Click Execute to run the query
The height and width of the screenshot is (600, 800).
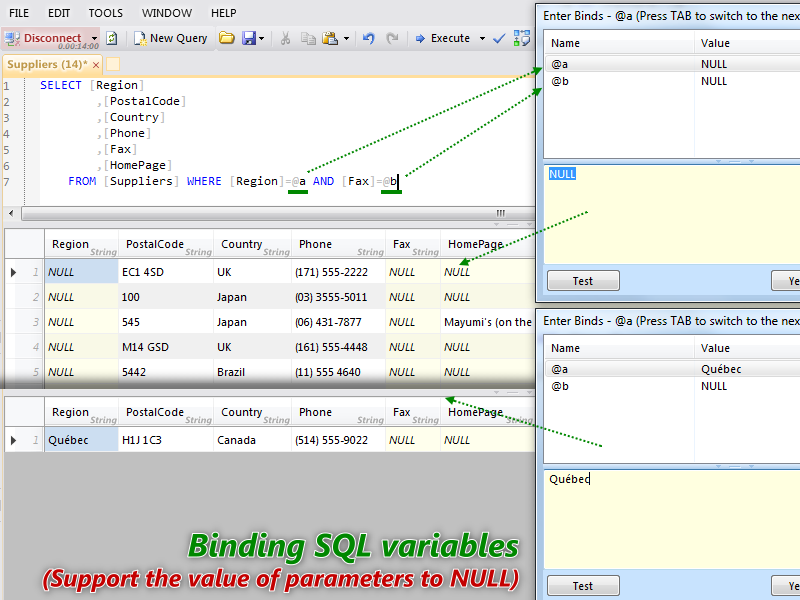(x=442, y=38)
